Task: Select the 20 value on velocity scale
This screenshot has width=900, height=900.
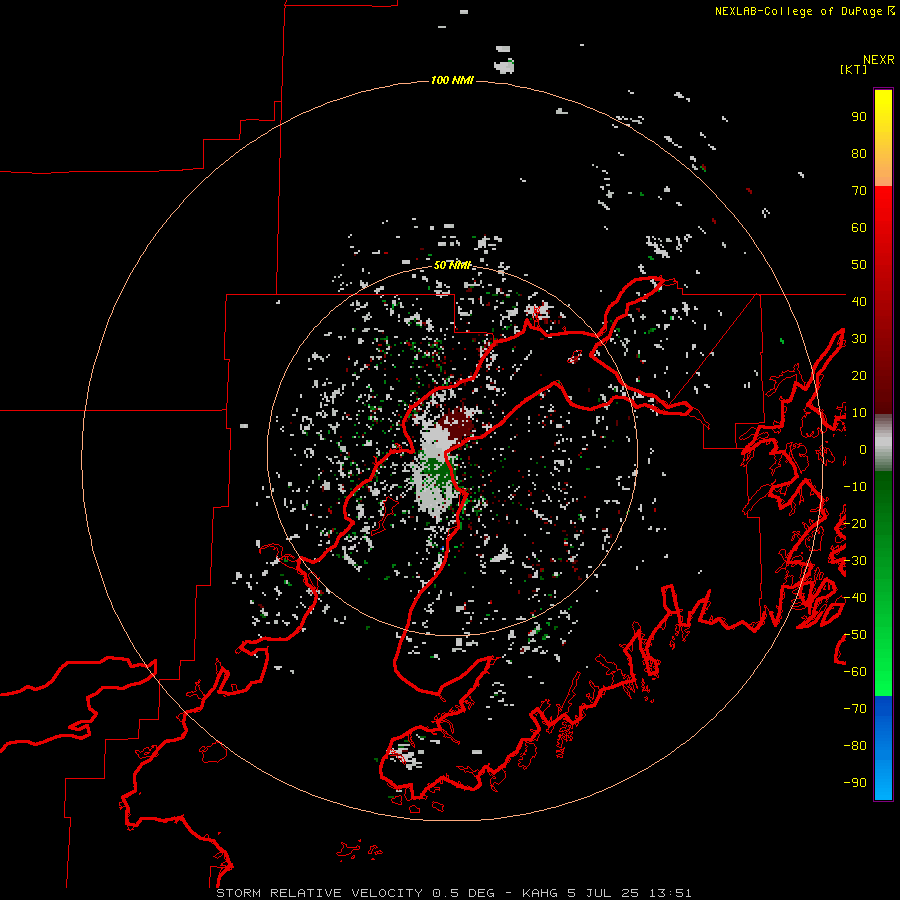Action: click(859, 375)
